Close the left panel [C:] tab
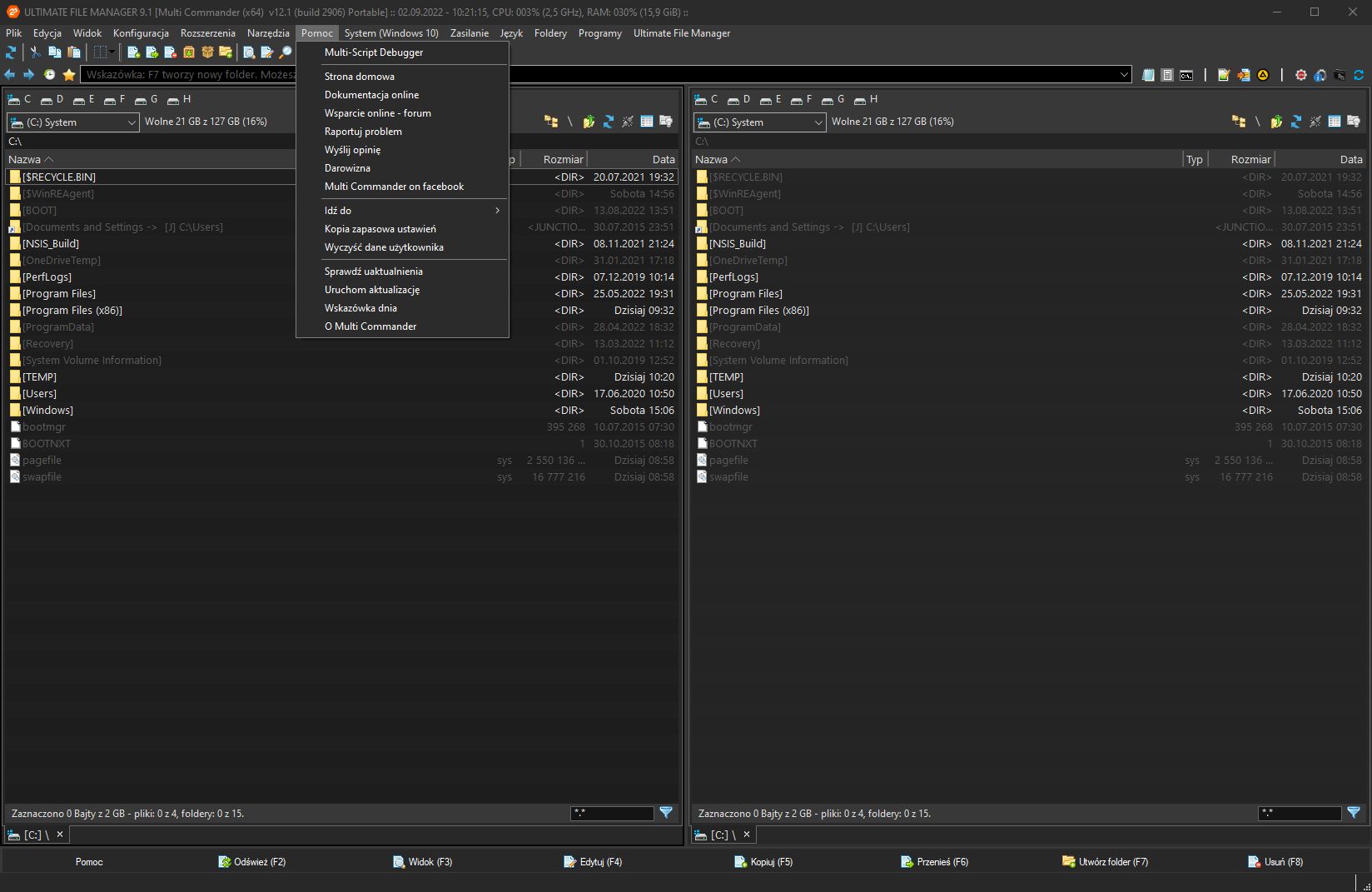Viewport: 1372px width, 892px height. (x=60, y=835)
